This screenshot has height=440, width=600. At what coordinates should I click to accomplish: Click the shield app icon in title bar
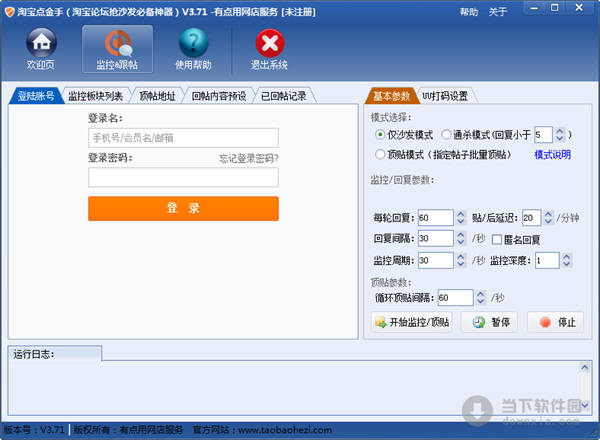[9, 12]
